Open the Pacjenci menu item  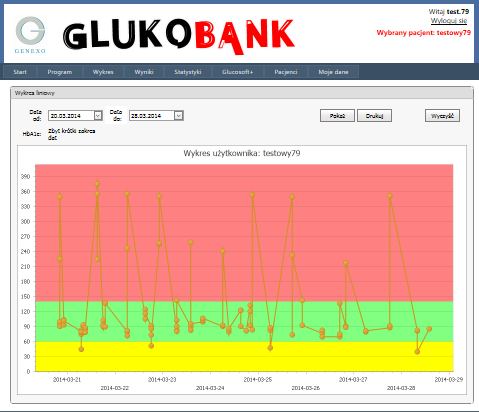[x=286, y=72]
